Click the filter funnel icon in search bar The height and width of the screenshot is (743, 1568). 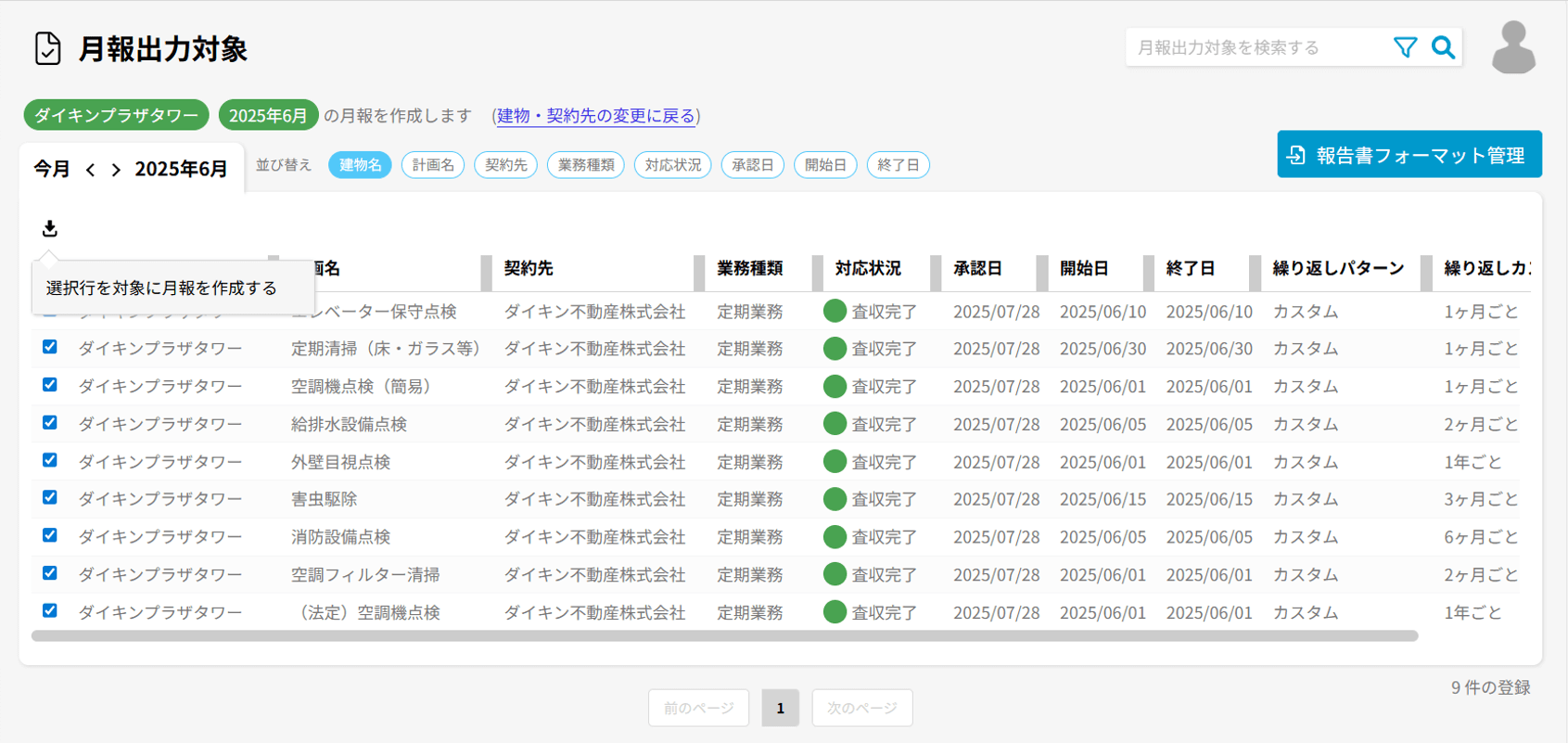pos(1405,47)
